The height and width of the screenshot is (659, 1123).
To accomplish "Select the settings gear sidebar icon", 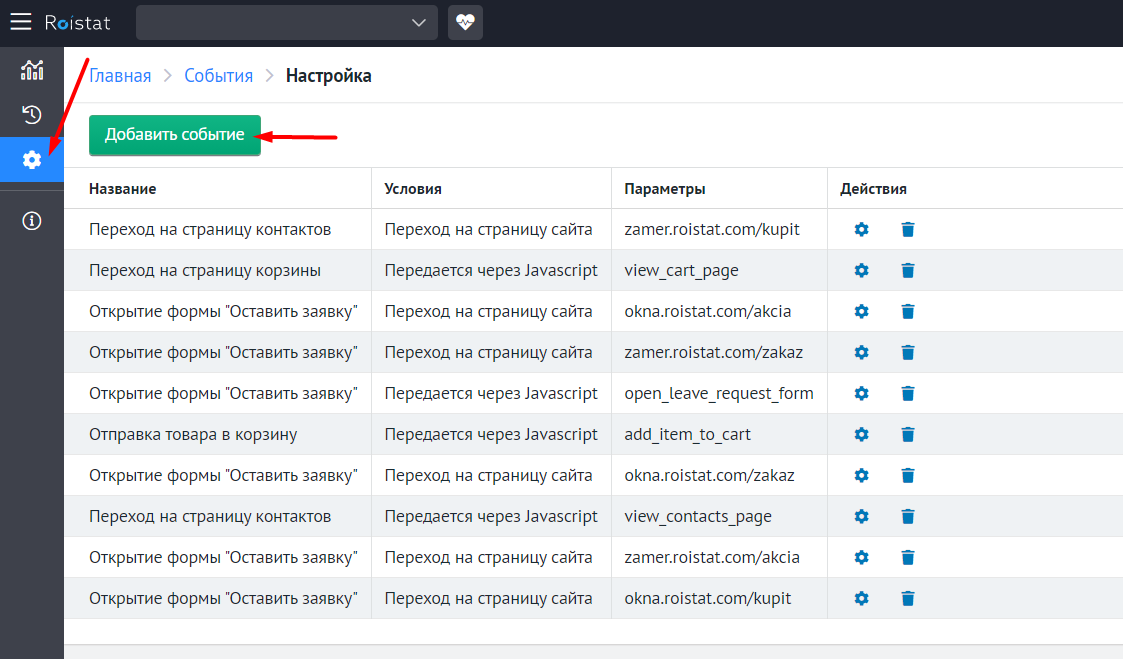I will (x=32, y=160).
